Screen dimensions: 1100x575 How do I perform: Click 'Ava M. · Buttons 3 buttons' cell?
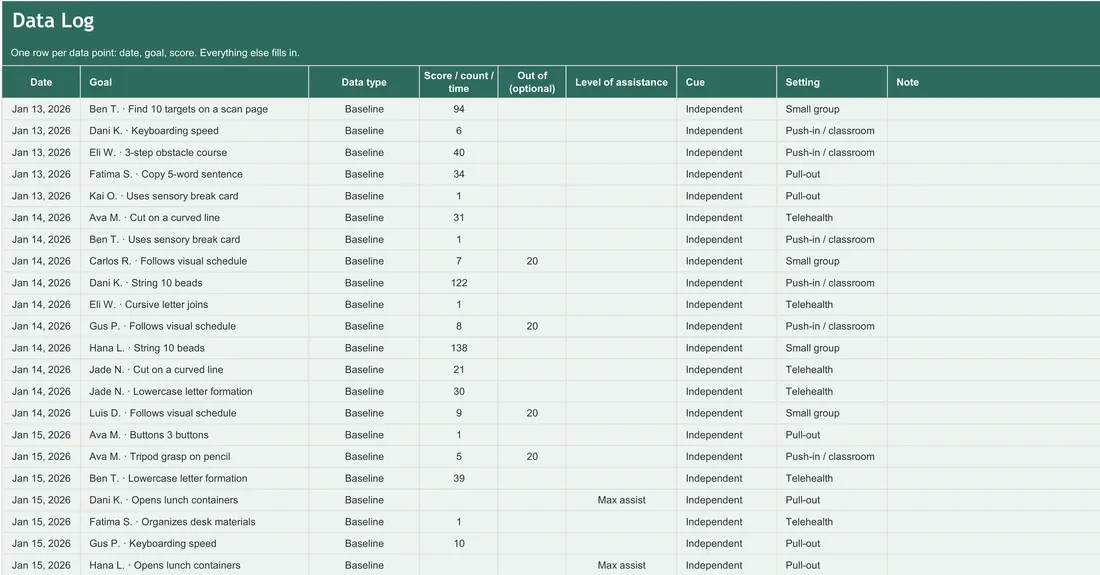tap(194, 435)
